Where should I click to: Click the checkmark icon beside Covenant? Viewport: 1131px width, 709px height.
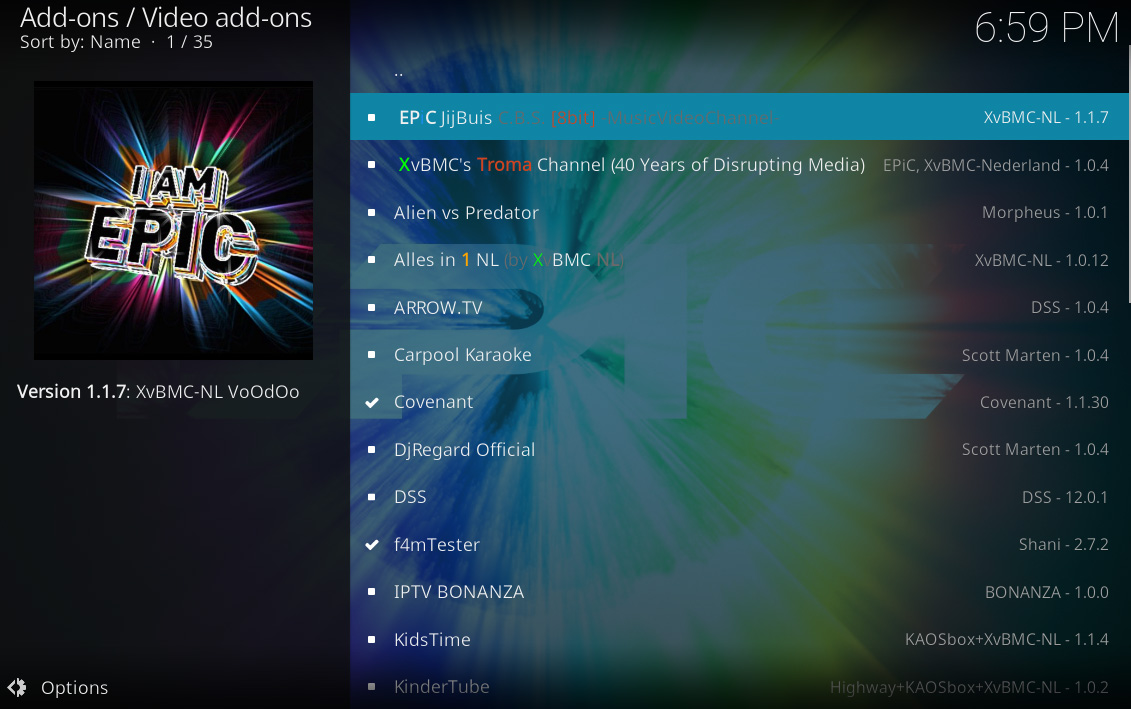(x=372, y=402)
